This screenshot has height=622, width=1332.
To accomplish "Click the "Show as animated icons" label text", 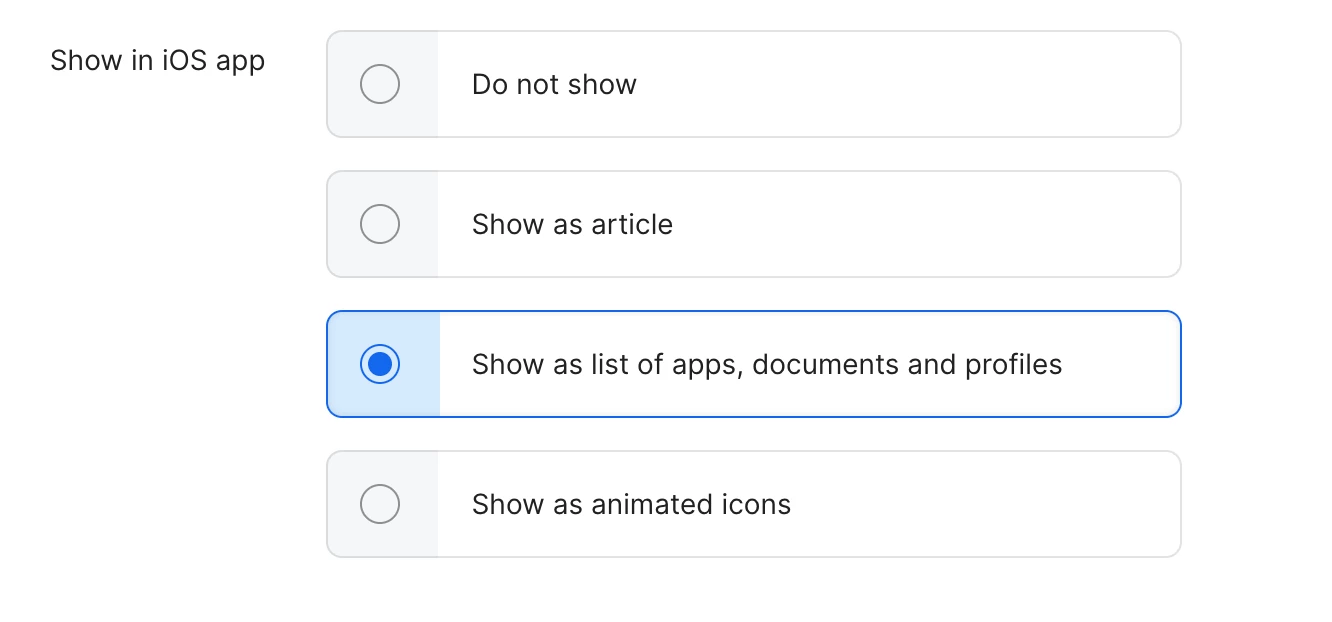I will [x=631, y=504].
